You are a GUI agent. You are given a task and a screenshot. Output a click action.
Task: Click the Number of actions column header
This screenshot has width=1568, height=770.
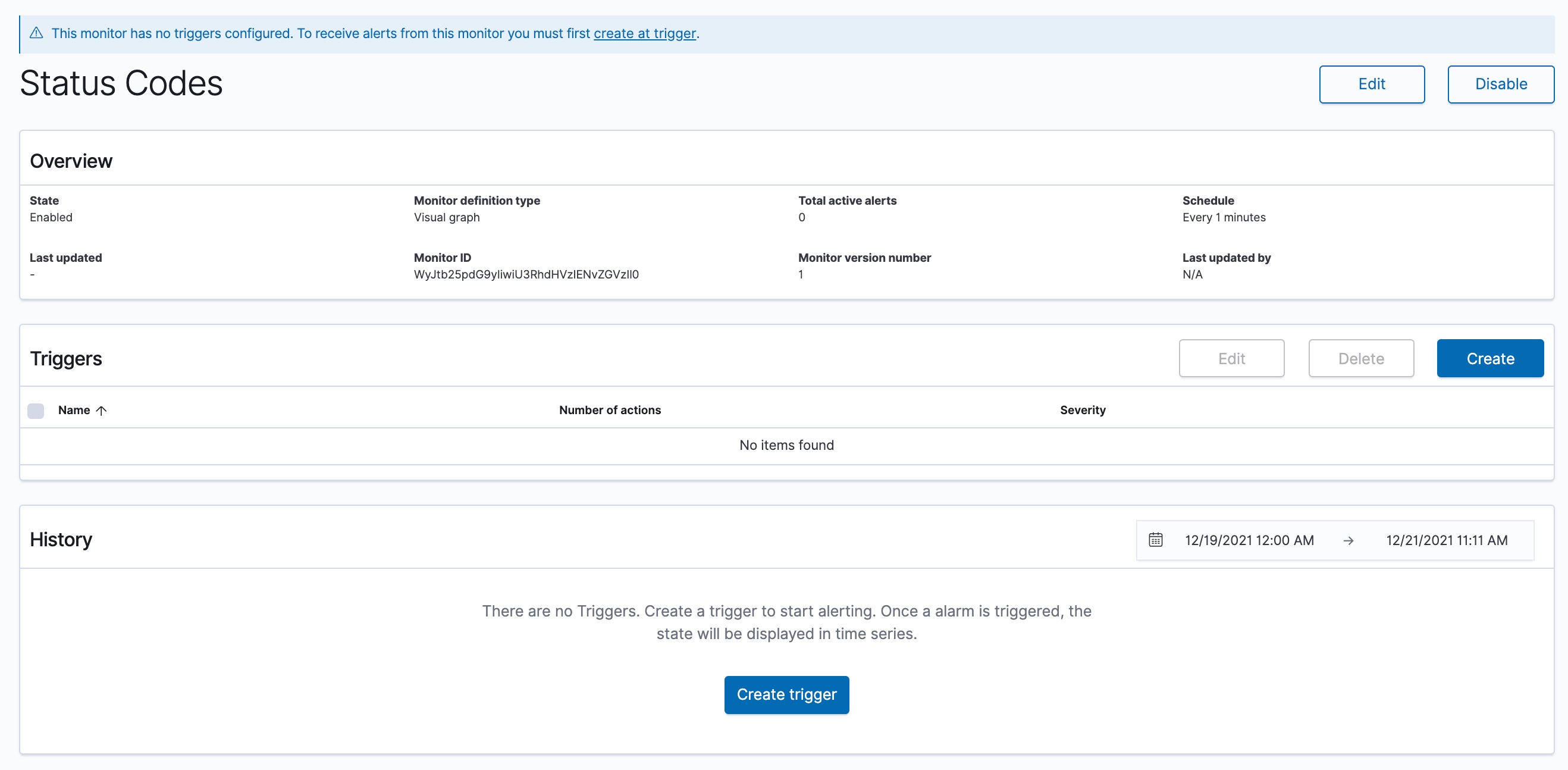point(609,410)
